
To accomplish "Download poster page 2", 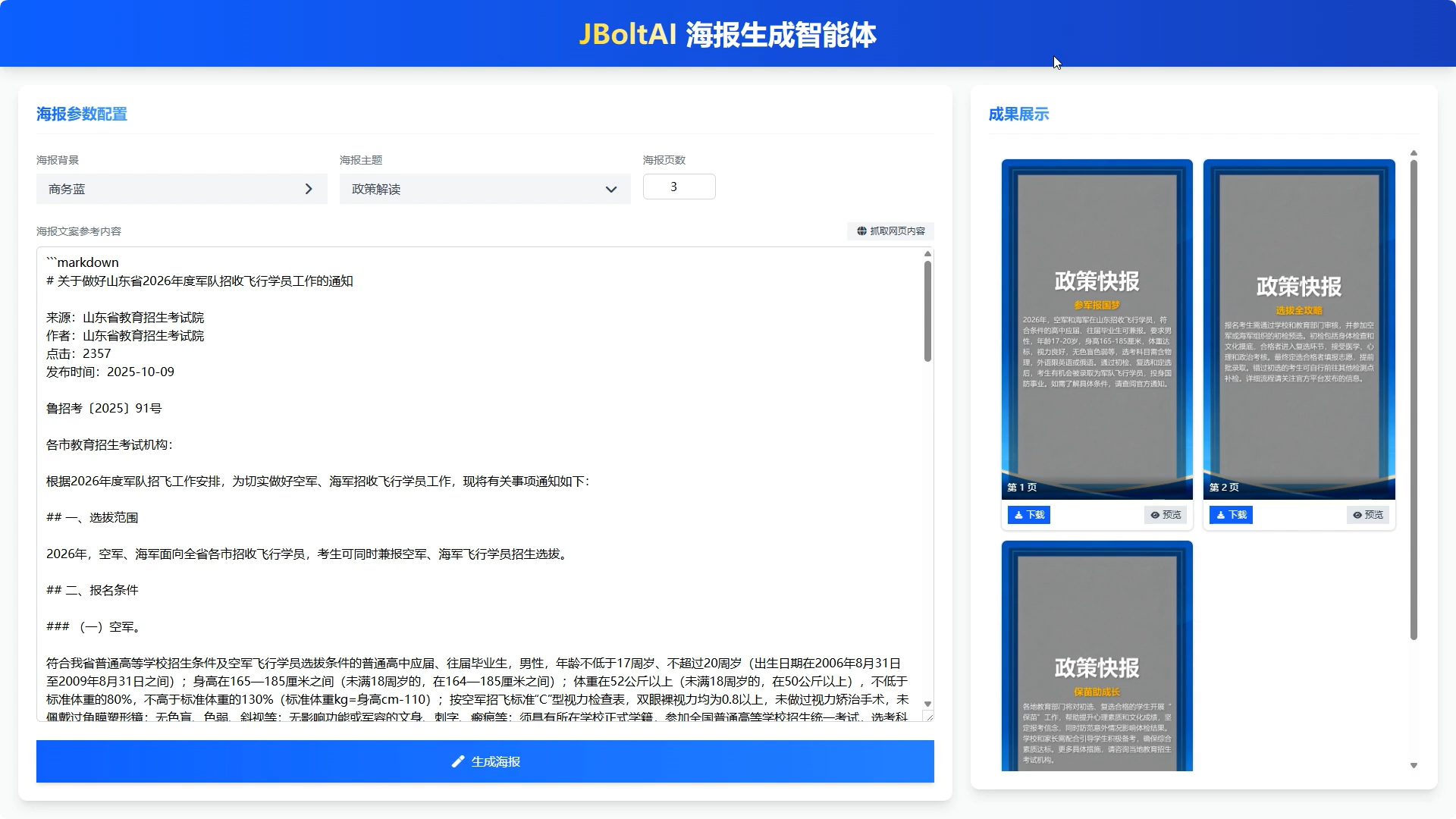I will point(1231,515).
